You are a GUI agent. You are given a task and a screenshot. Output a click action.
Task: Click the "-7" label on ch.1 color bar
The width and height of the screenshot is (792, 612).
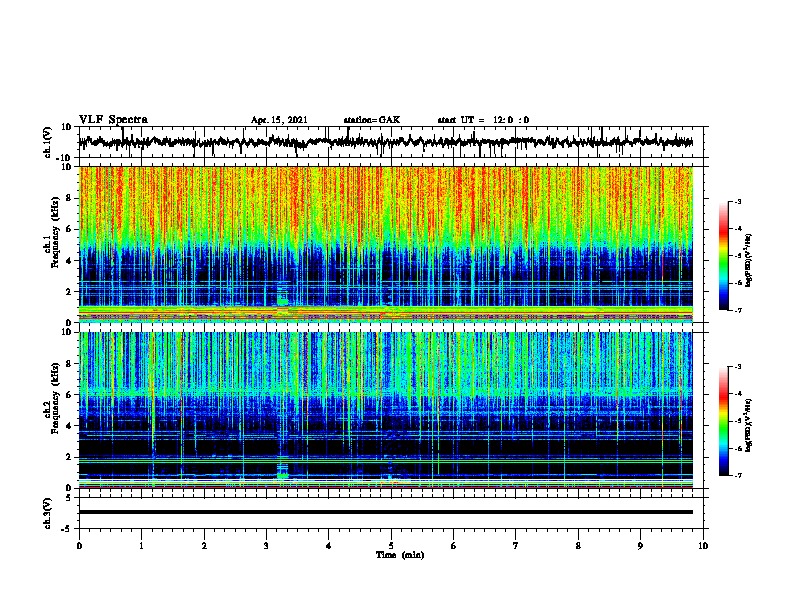pyautogui.click(x=737, y=310)
